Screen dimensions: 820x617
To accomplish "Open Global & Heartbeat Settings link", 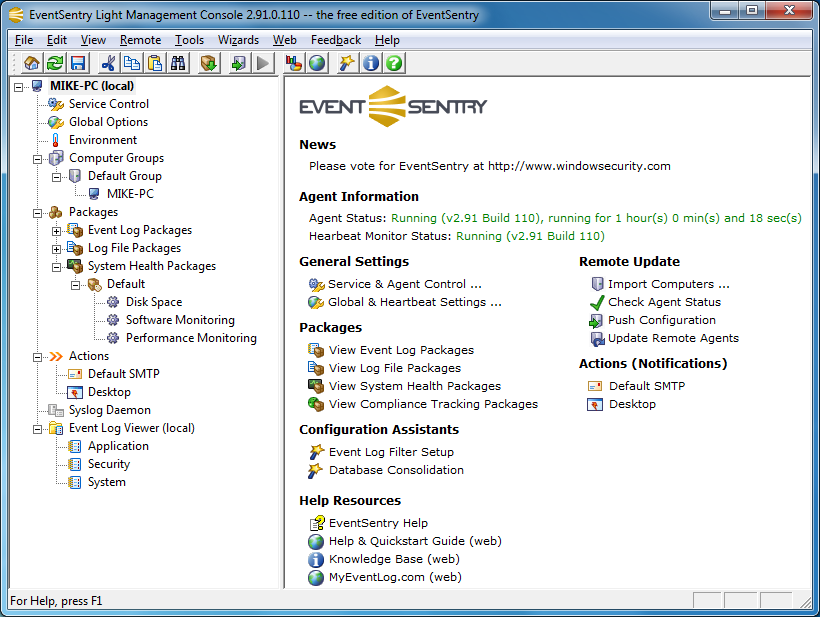I will (415, 302).
